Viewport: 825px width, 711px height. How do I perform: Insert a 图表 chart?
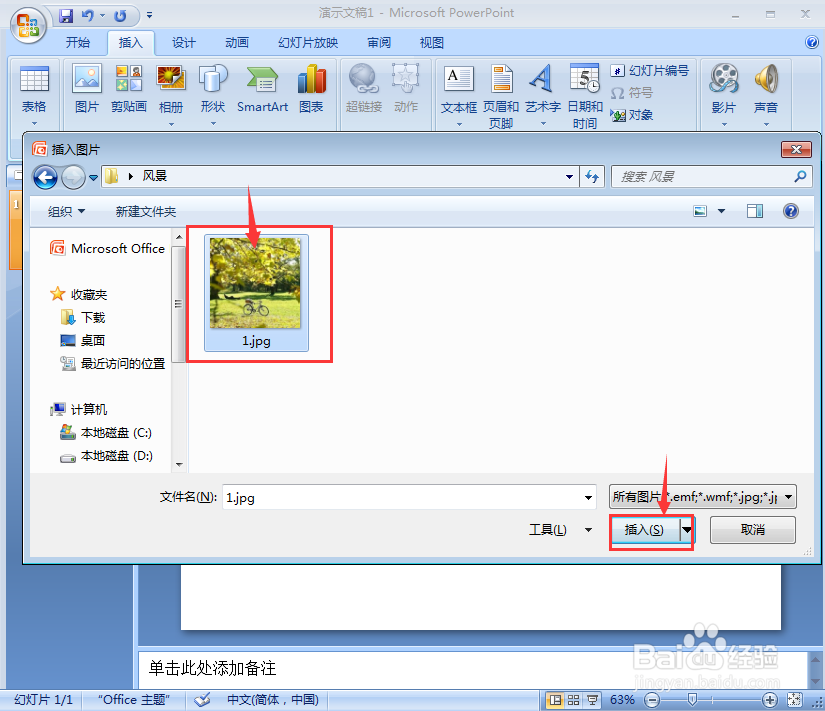pos(311,89)
